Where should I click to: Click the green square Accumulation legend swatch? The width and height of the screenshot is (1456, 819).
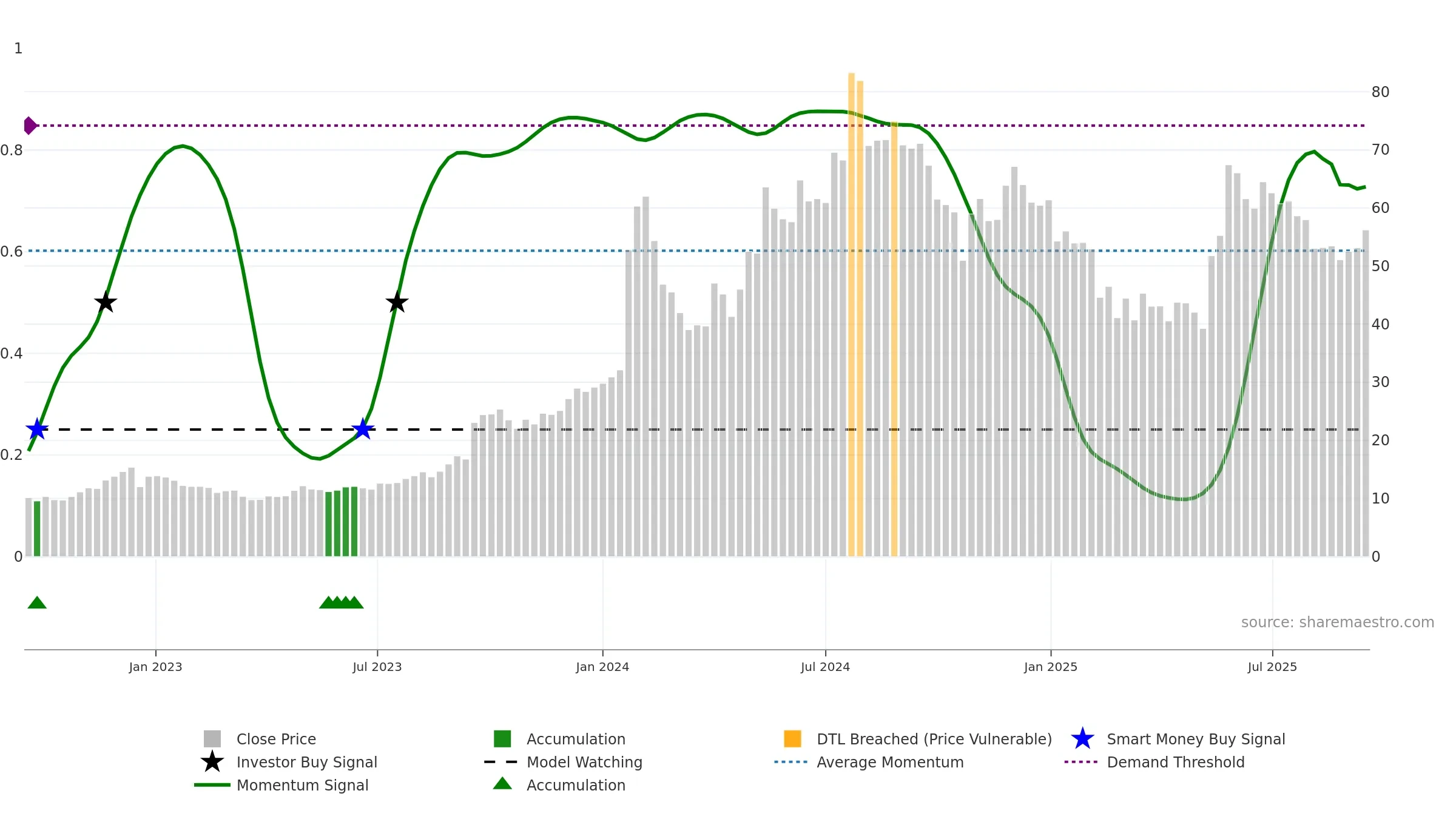(502, 739)
